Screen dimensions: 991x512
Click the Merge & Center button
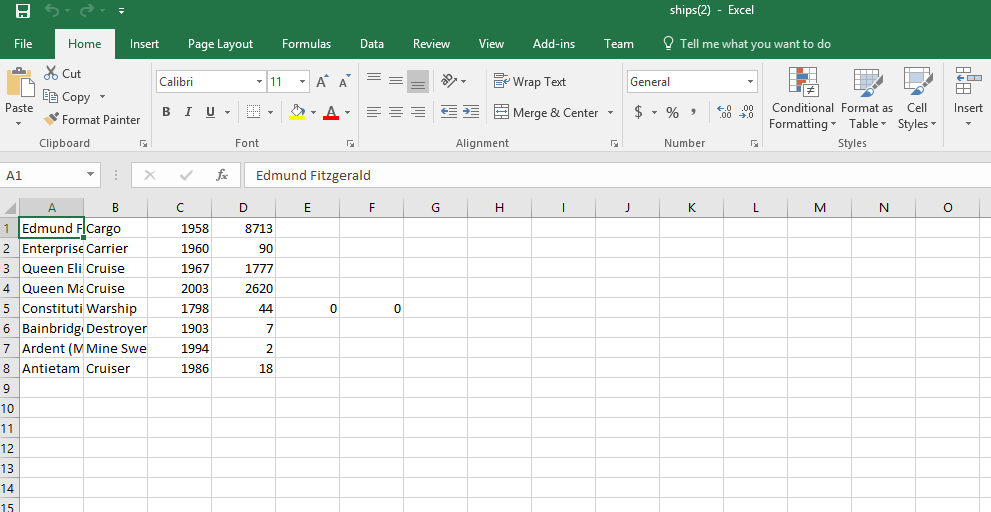point(546,113)
